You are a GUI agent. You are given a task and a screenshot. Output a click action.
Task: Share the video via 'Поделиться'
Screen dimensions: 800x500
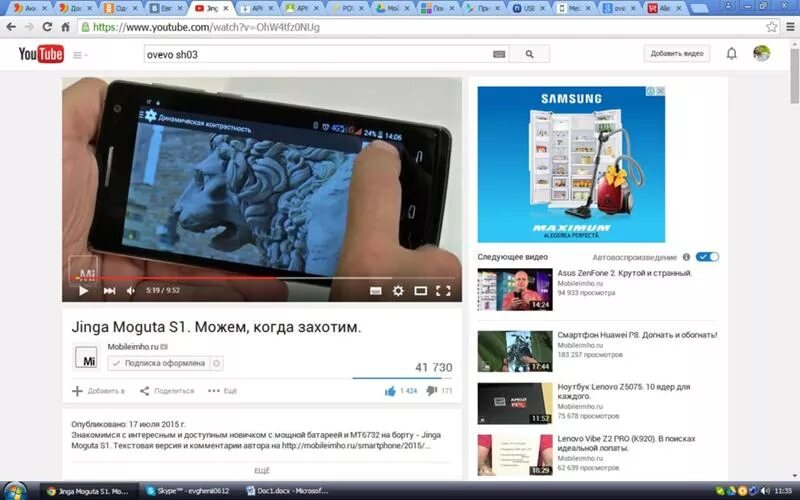pos(167,391)
